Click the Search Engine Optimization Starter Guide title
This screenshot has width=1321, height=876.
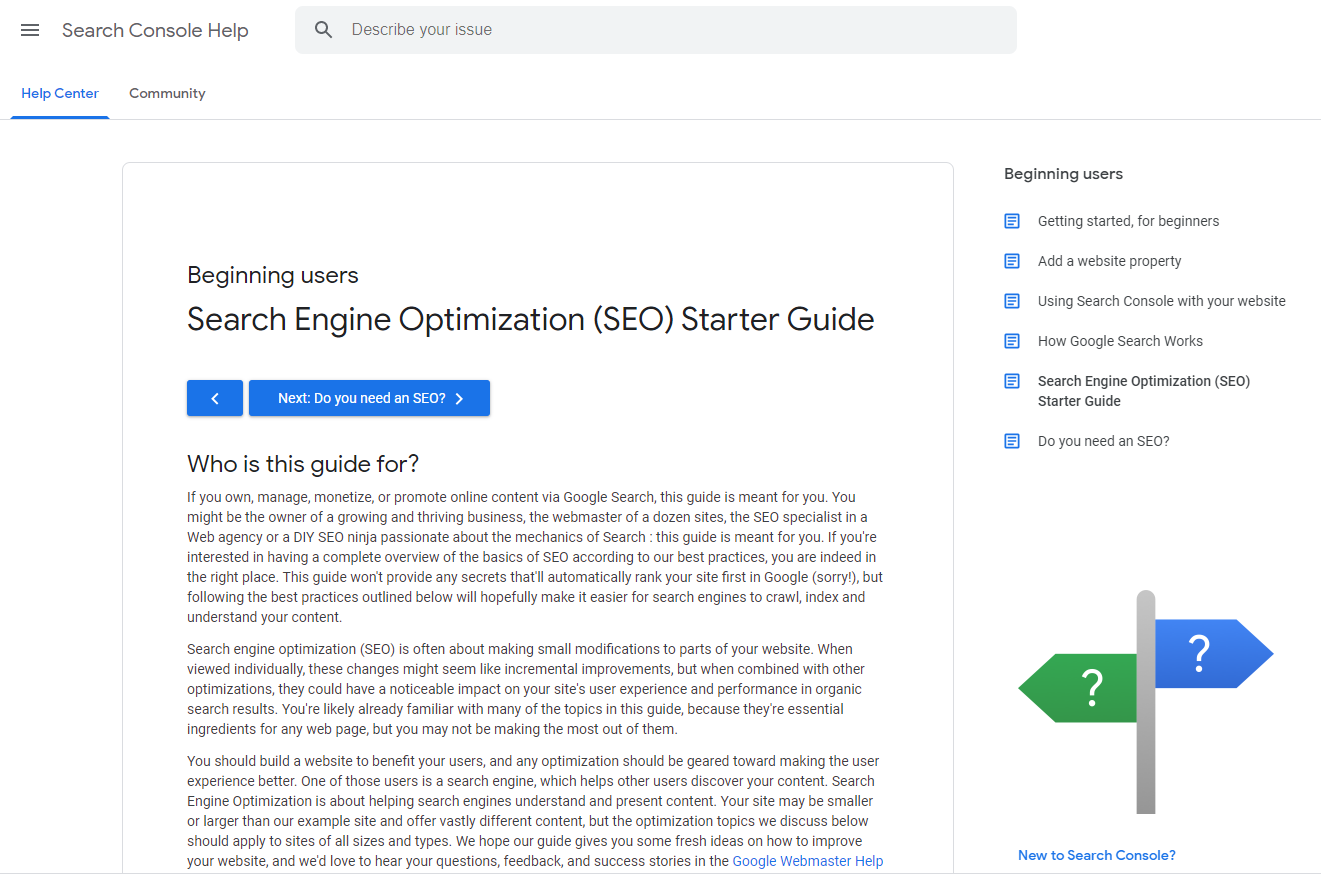pos(531,319)
